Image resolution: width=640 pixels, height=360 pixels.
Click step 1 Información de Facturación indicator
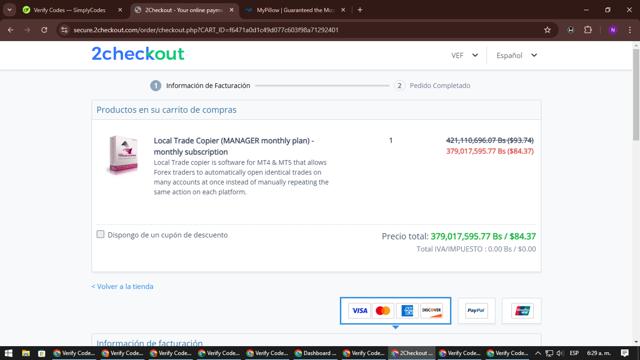[200, 85]
